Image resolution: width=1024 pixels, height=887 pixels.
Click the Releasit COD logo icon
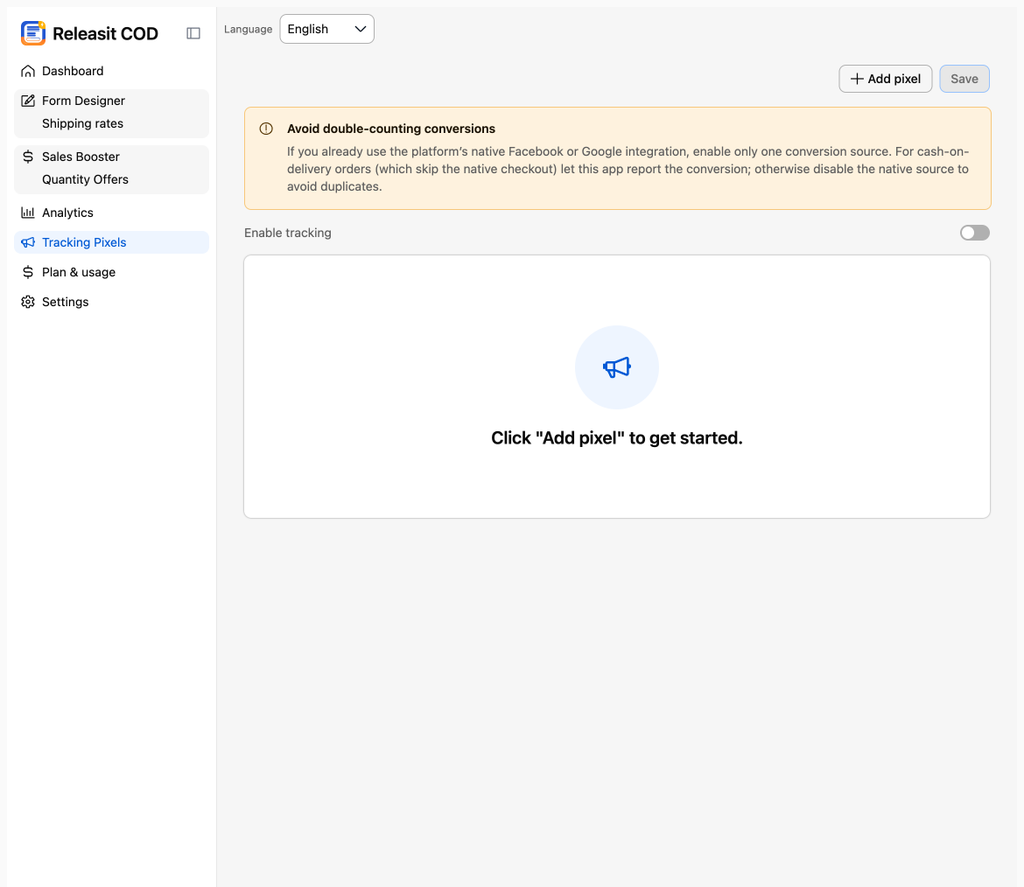(33, 33)
